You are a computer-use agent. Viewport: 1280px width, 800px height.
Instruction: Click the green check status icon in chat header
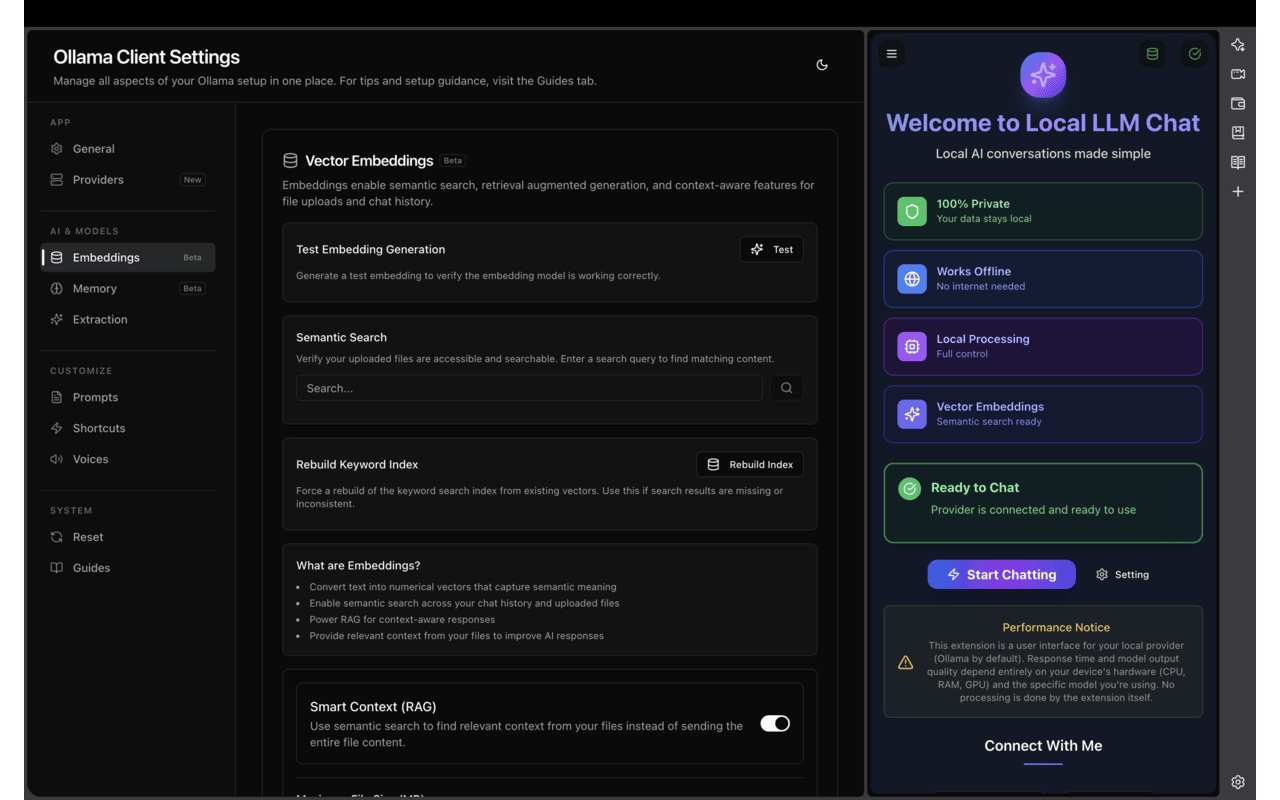click(1195, 54)
